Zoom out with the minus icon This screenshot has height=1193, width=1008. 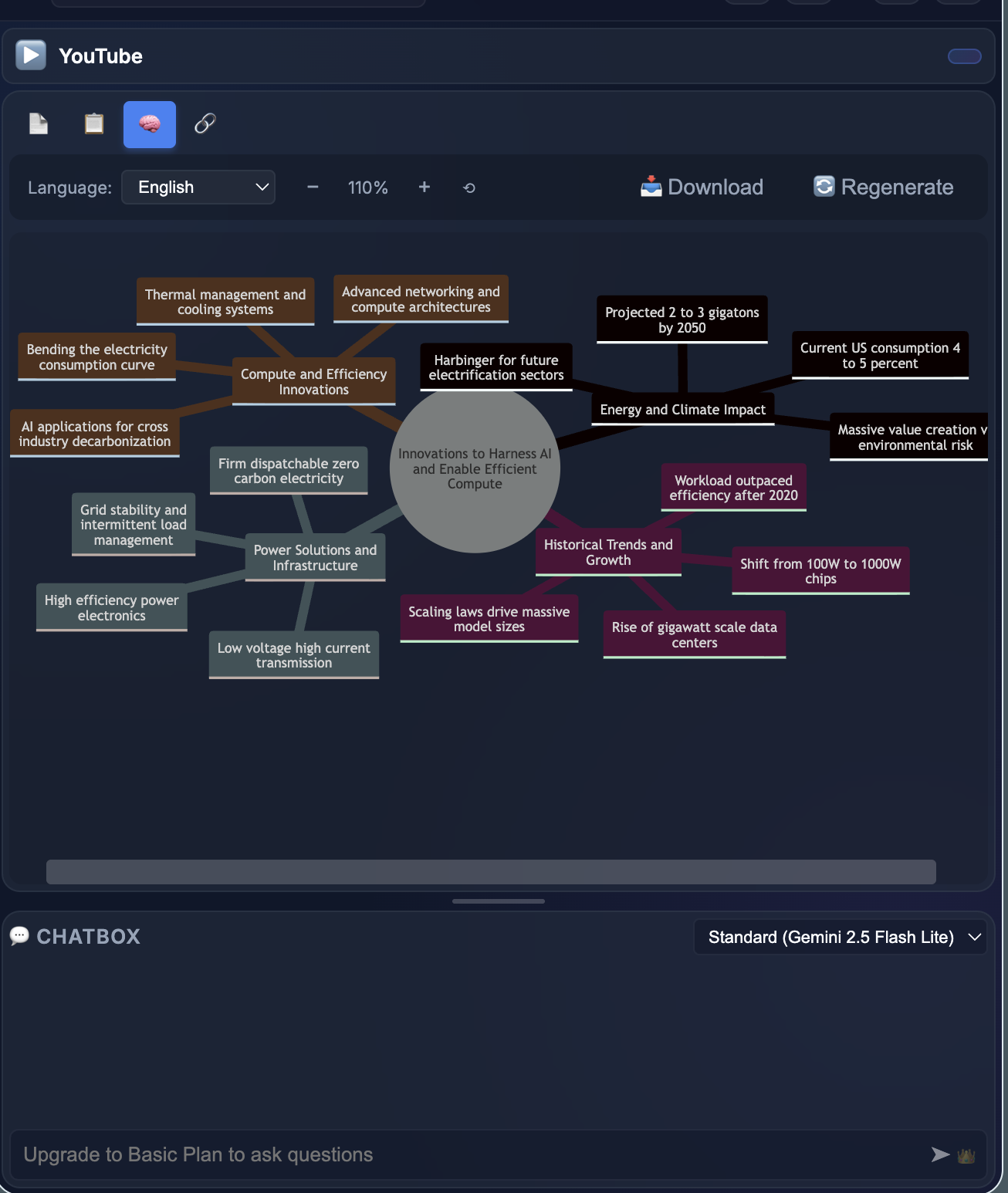[x=312, y=187]
